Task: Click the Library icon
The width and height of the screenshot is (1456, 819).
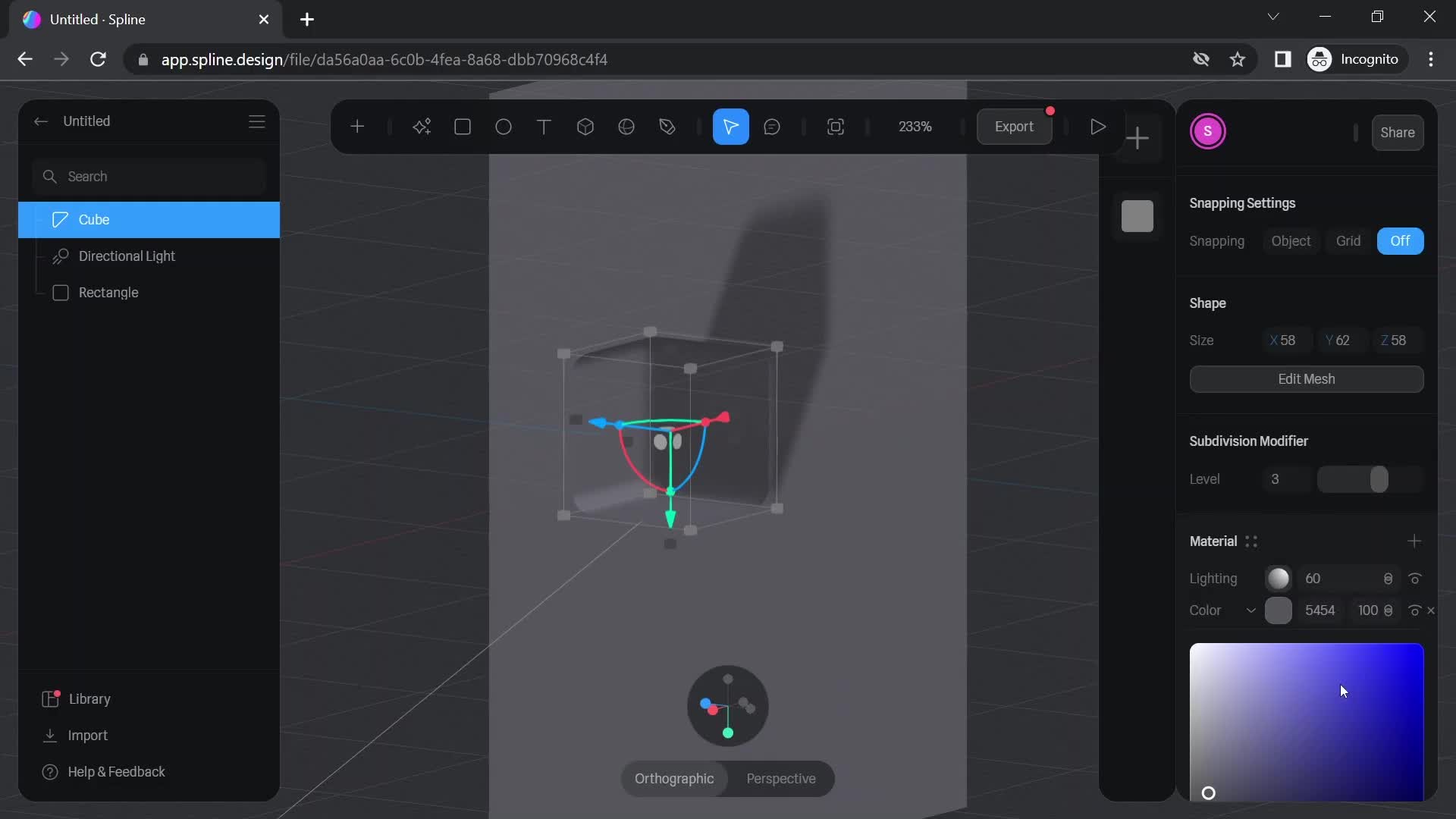Action: (51, 699)
